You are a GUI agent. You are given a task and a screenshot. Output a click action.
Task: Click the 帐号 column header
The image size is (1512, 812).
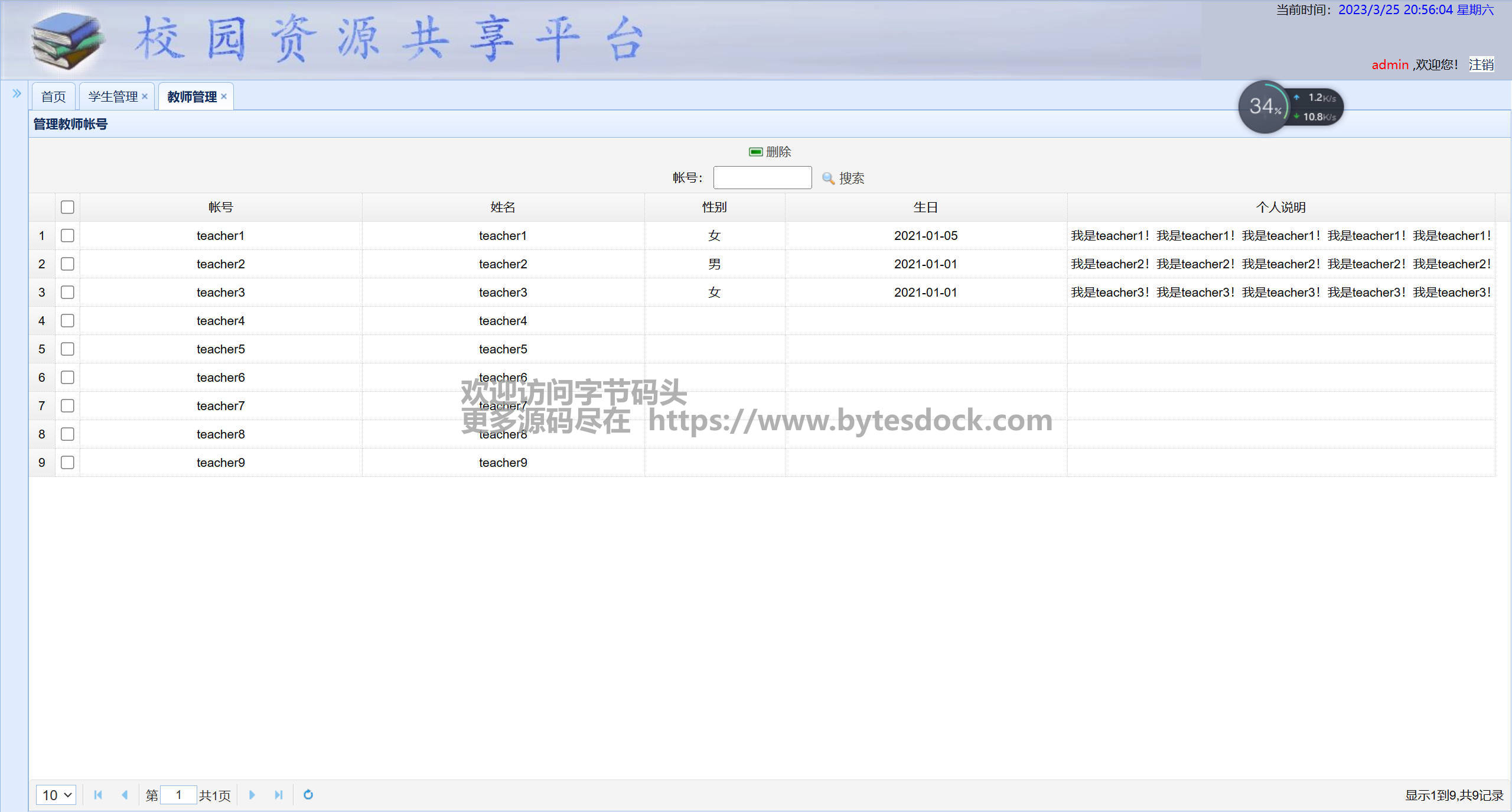pyautogui.click(x=220, y=207)
